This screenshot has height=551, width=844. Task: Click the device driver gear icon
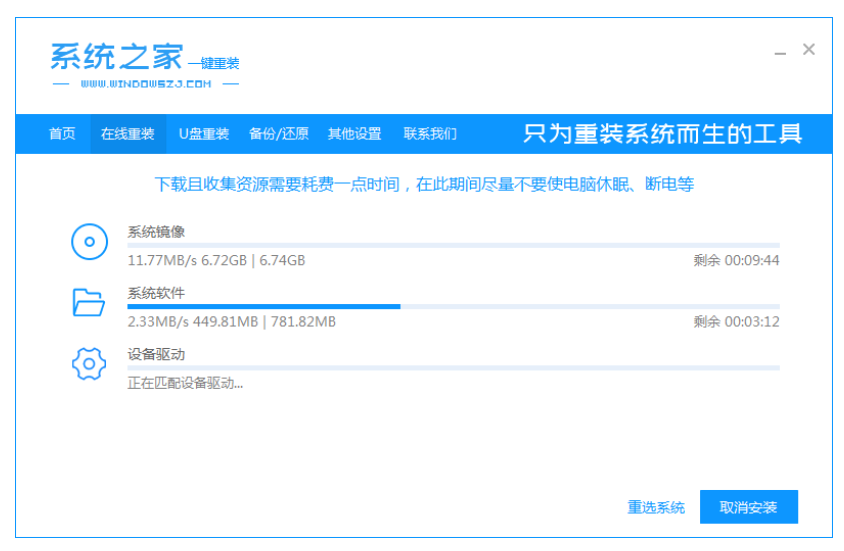pos(89,364)
